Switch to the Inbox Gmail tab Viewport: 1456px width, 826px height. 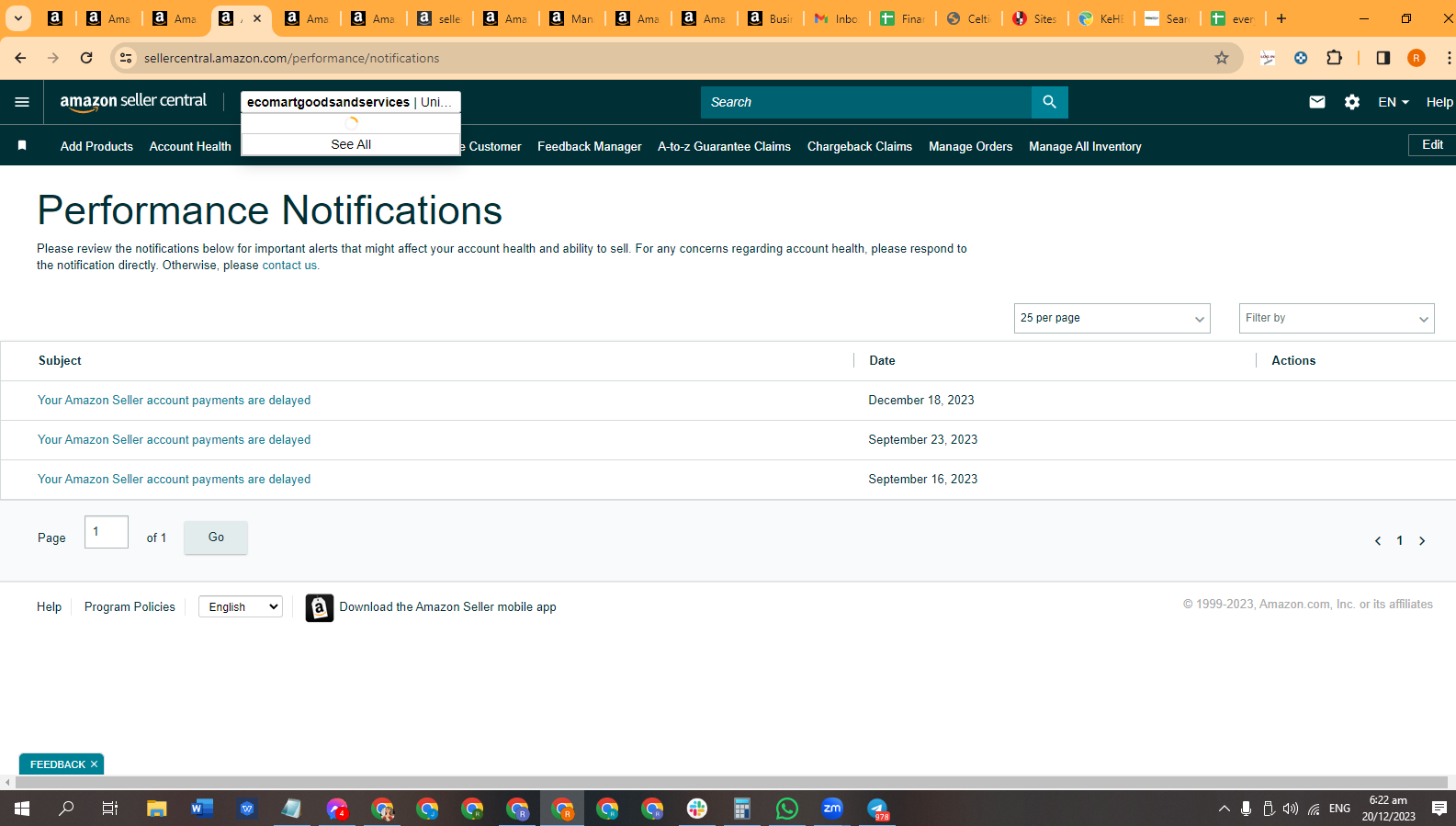[836, 18]
